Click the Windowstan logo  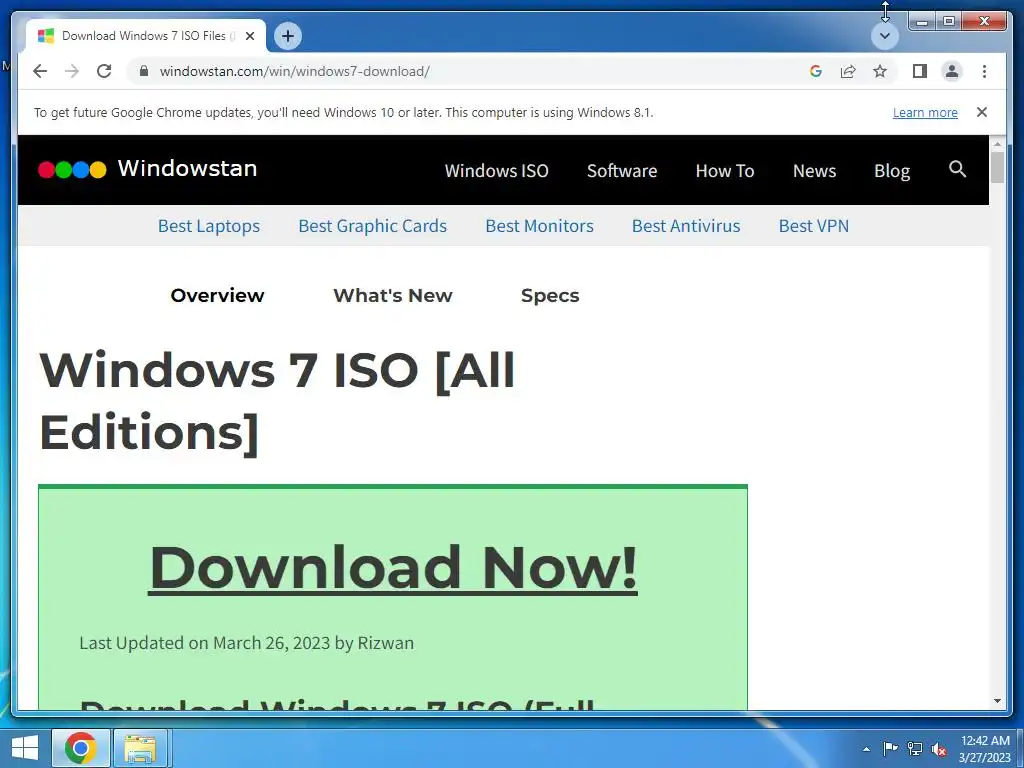coord(148,169)
